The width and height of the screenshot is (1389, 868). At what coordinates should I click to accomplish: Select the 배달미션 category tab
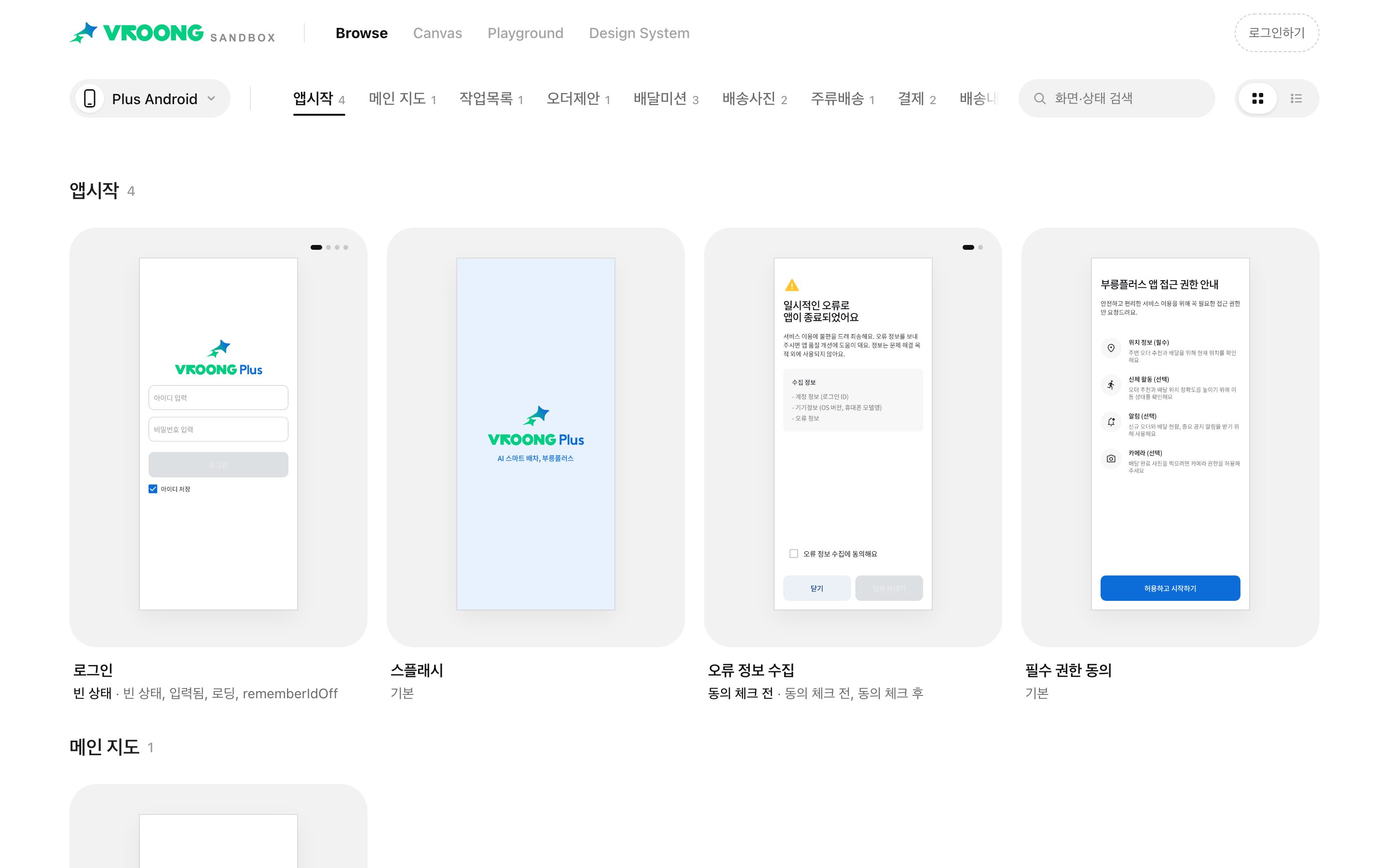point(666,99)
